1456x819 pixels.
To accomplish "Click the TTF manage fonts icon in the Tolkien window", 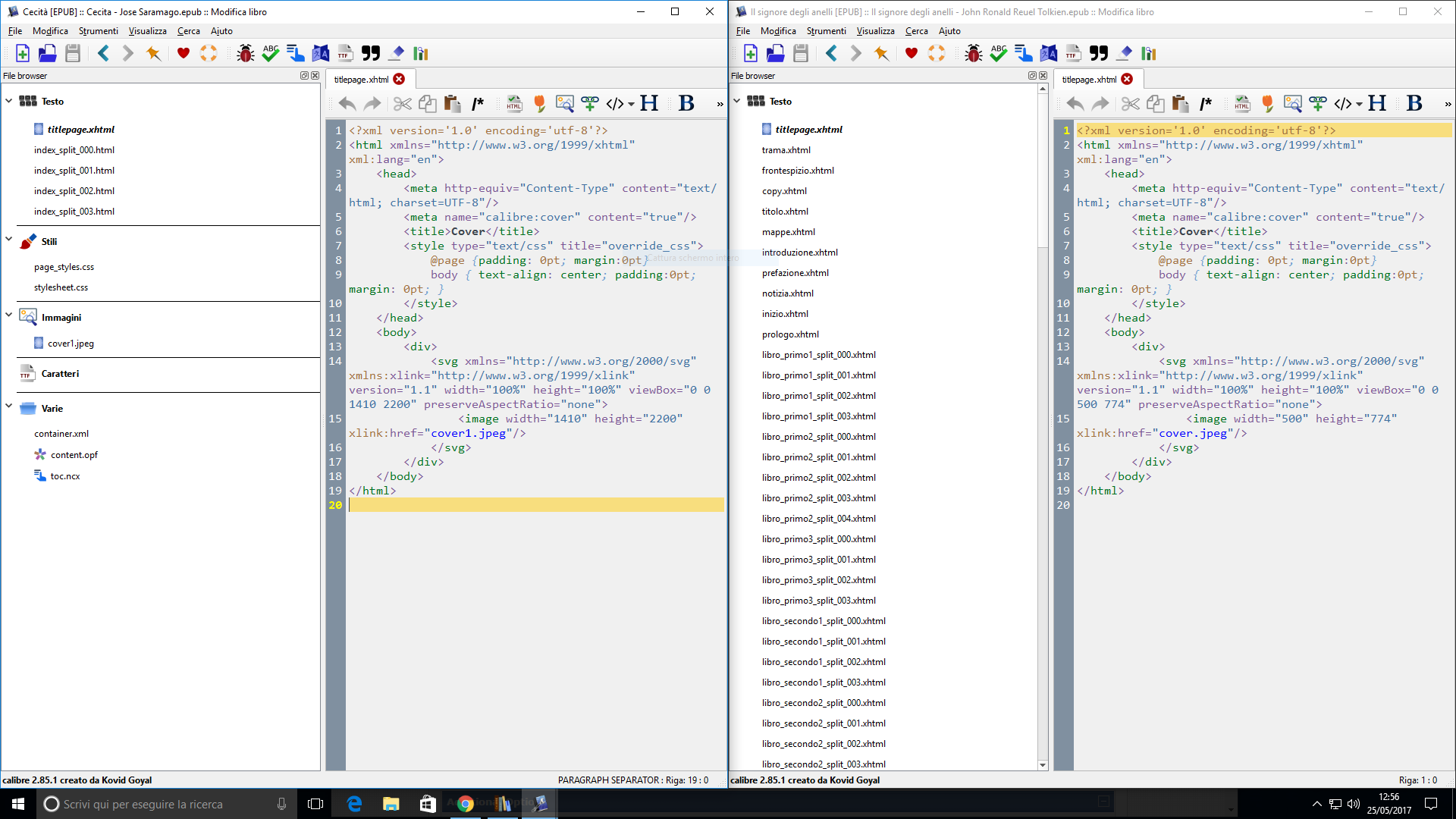I will coord(1073,53).
